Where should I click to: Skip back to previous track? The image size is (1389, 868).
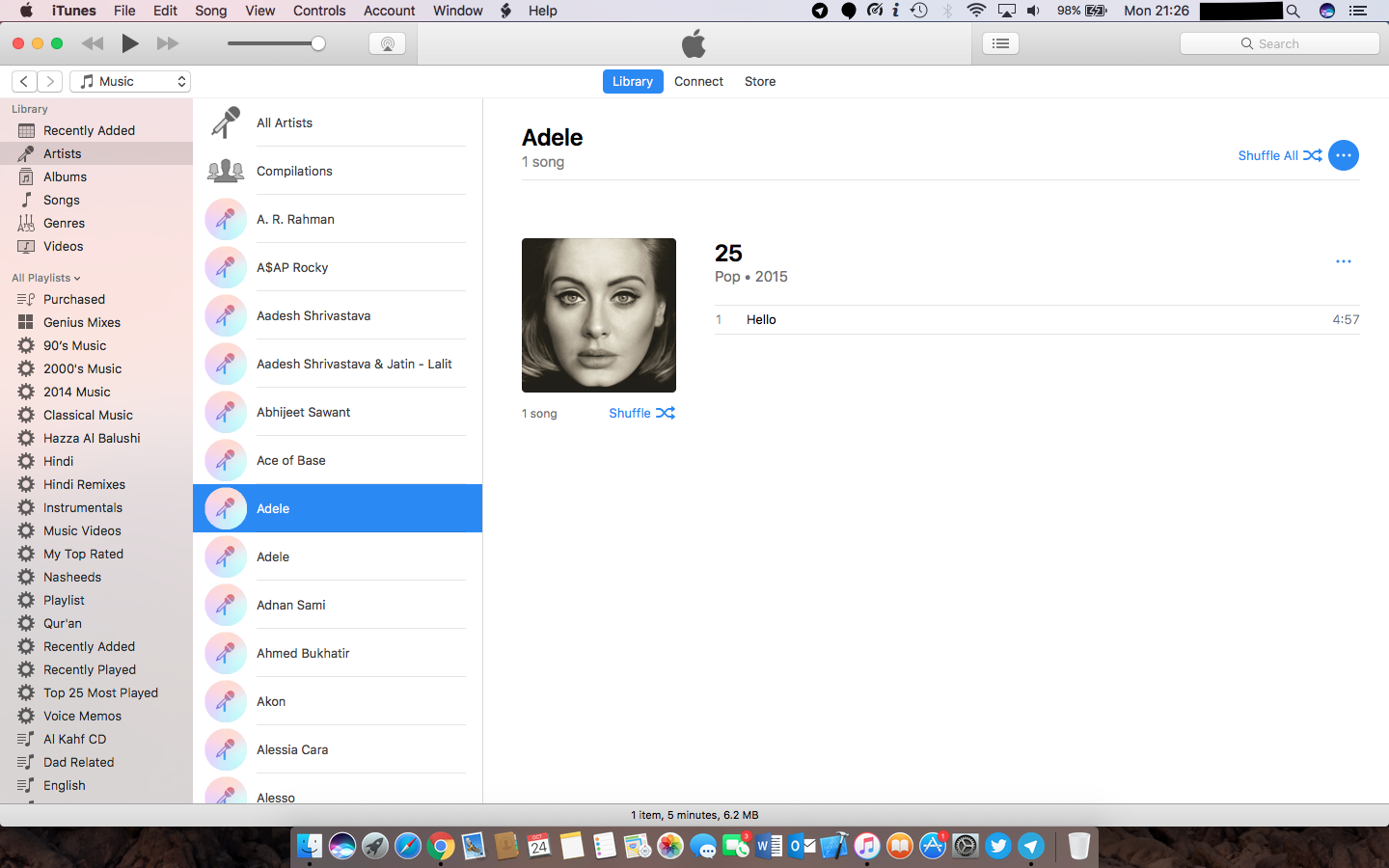point(93,43)
